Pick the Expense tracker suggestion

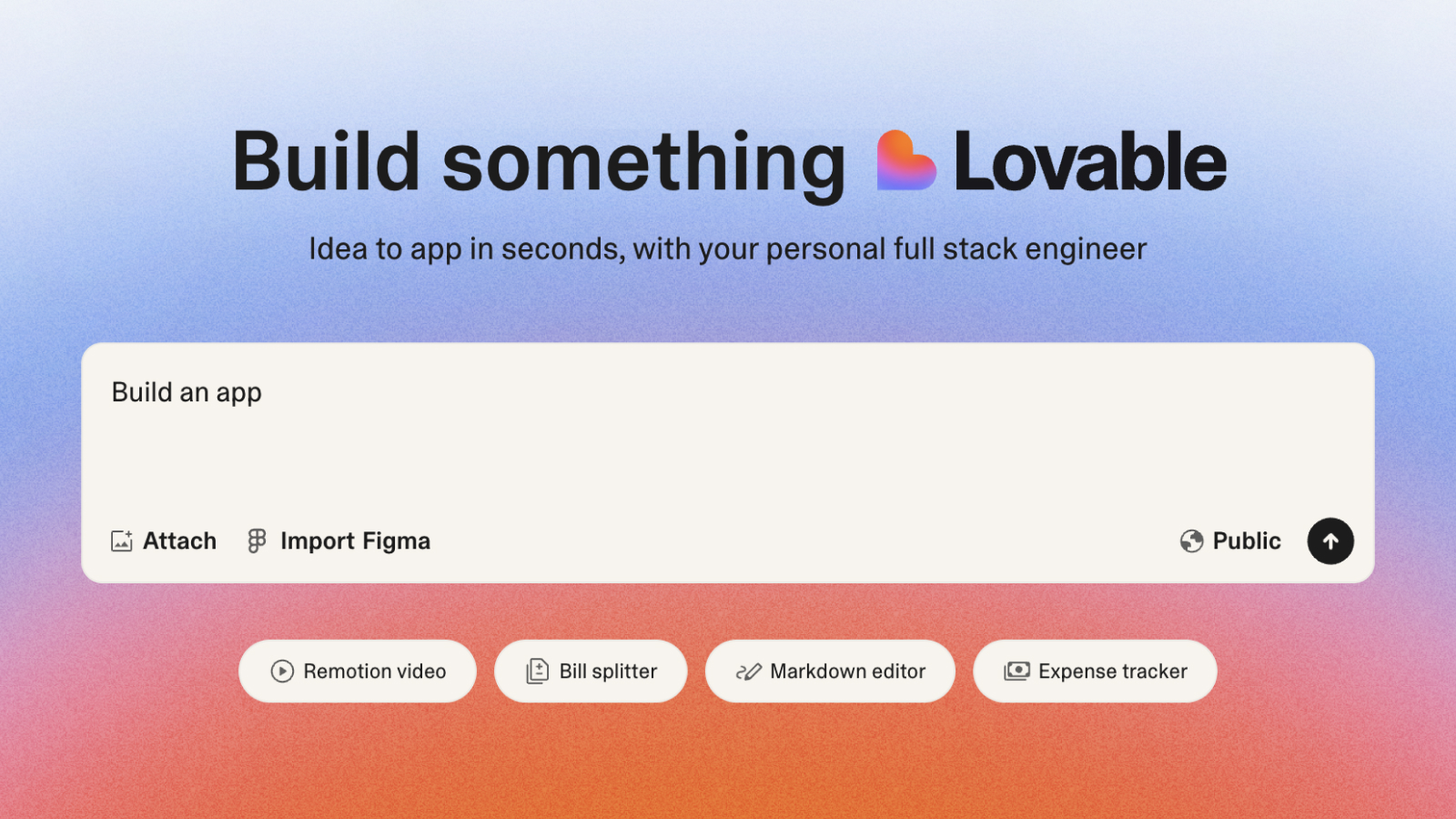[x=1095, y=671]
